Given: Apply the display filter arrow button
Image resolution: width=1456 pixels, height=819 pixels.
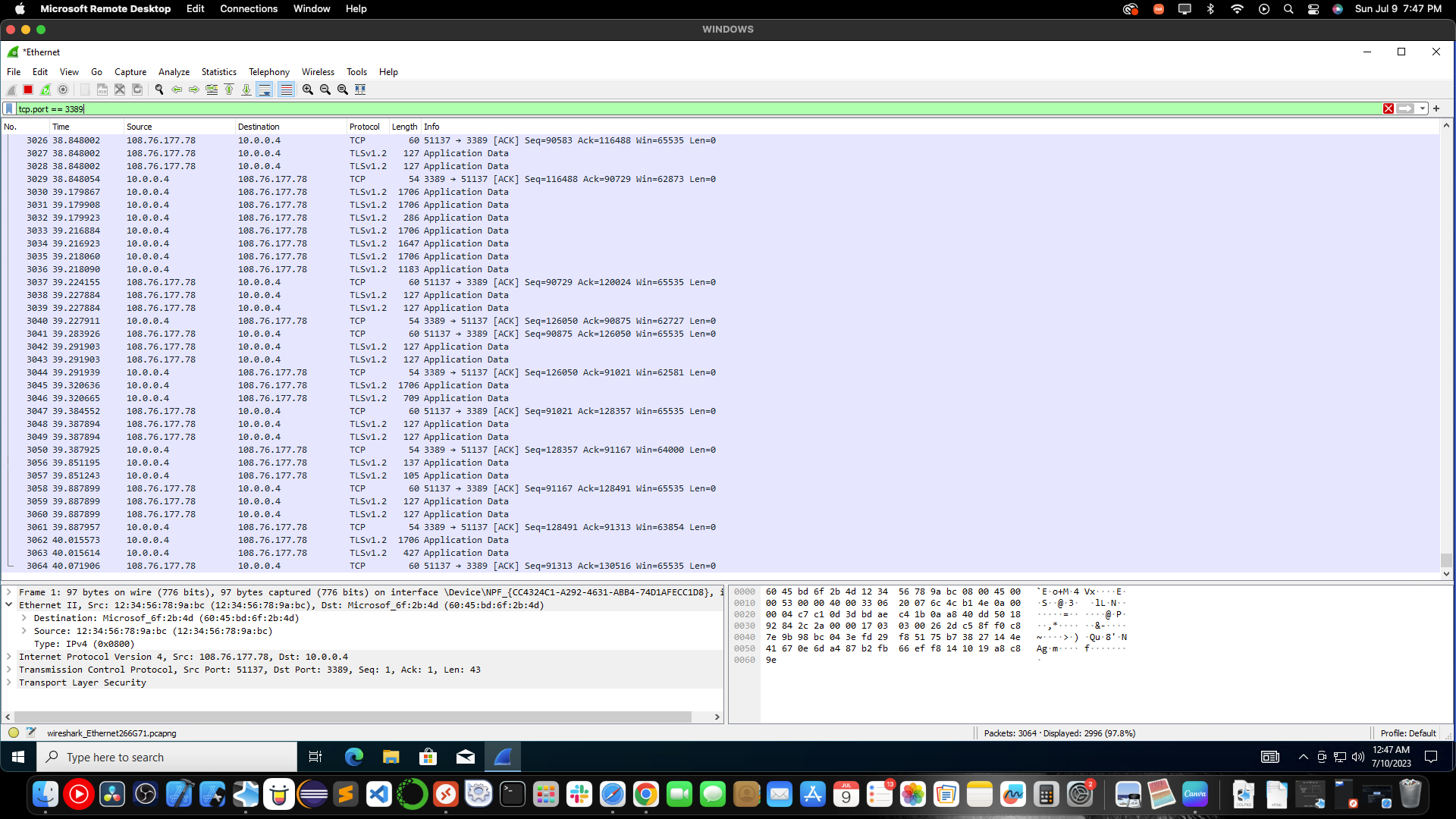Looking at the screenshot, I should click(x=1406, y=108).
